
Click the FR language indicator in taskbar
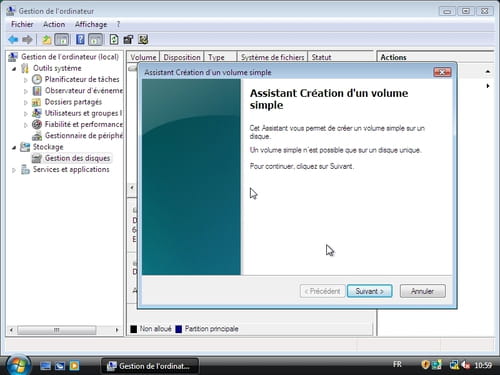click(397, 364)
